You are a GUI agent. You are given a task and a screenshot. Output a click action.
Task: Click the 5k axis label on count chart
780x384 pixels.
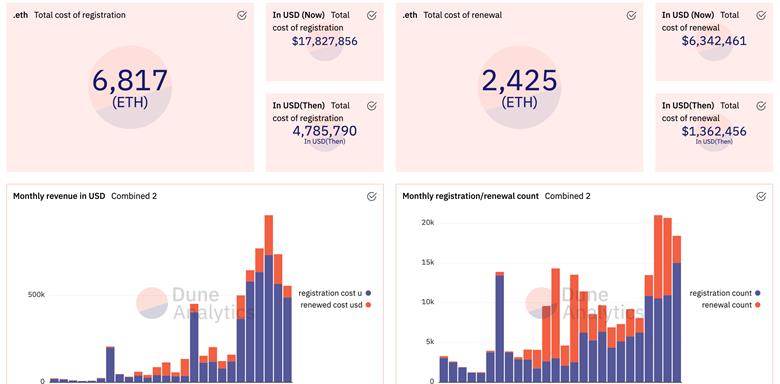point(431,342)
